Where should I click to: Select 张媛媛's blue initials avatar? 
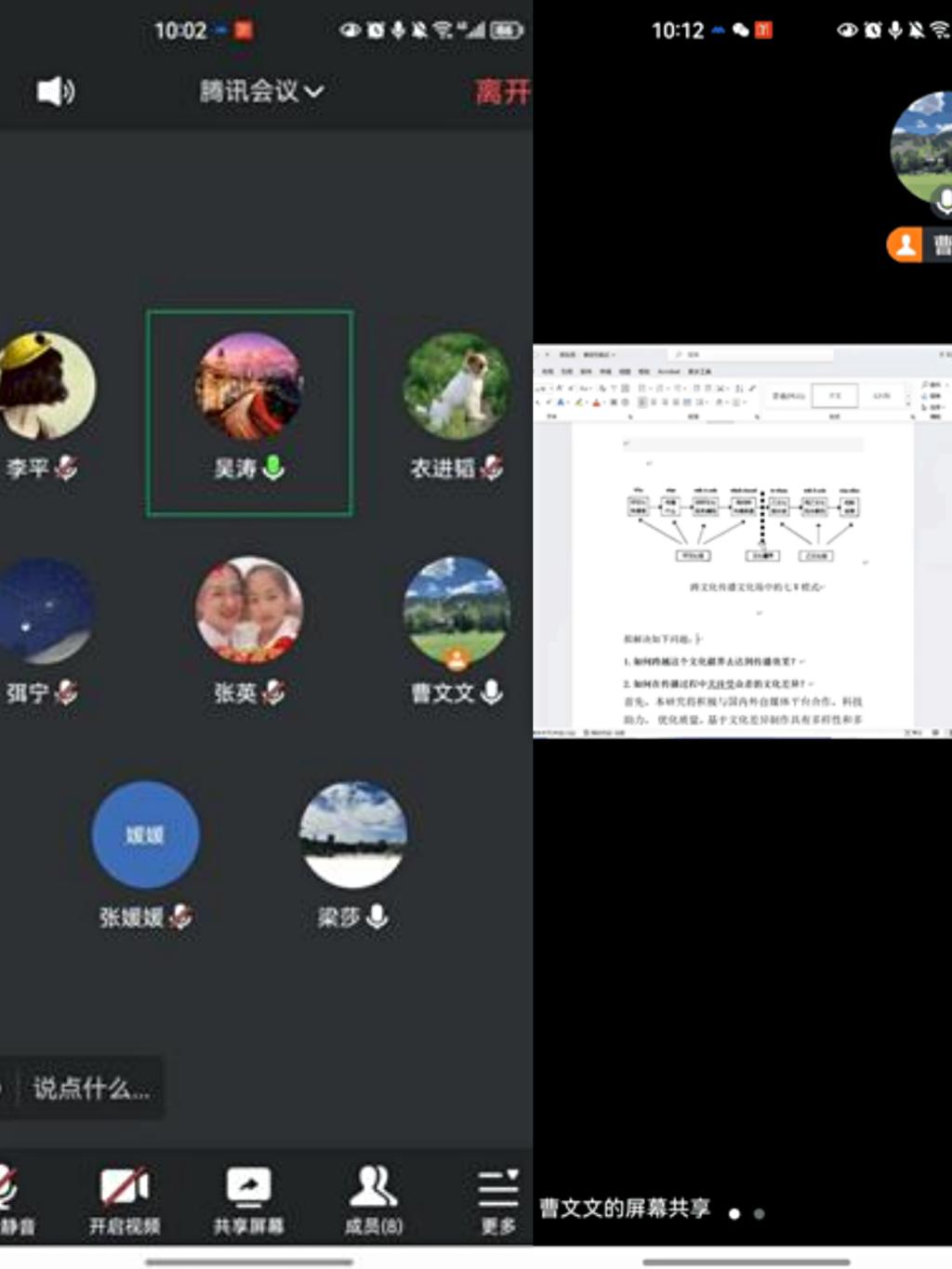pos(145,835)
